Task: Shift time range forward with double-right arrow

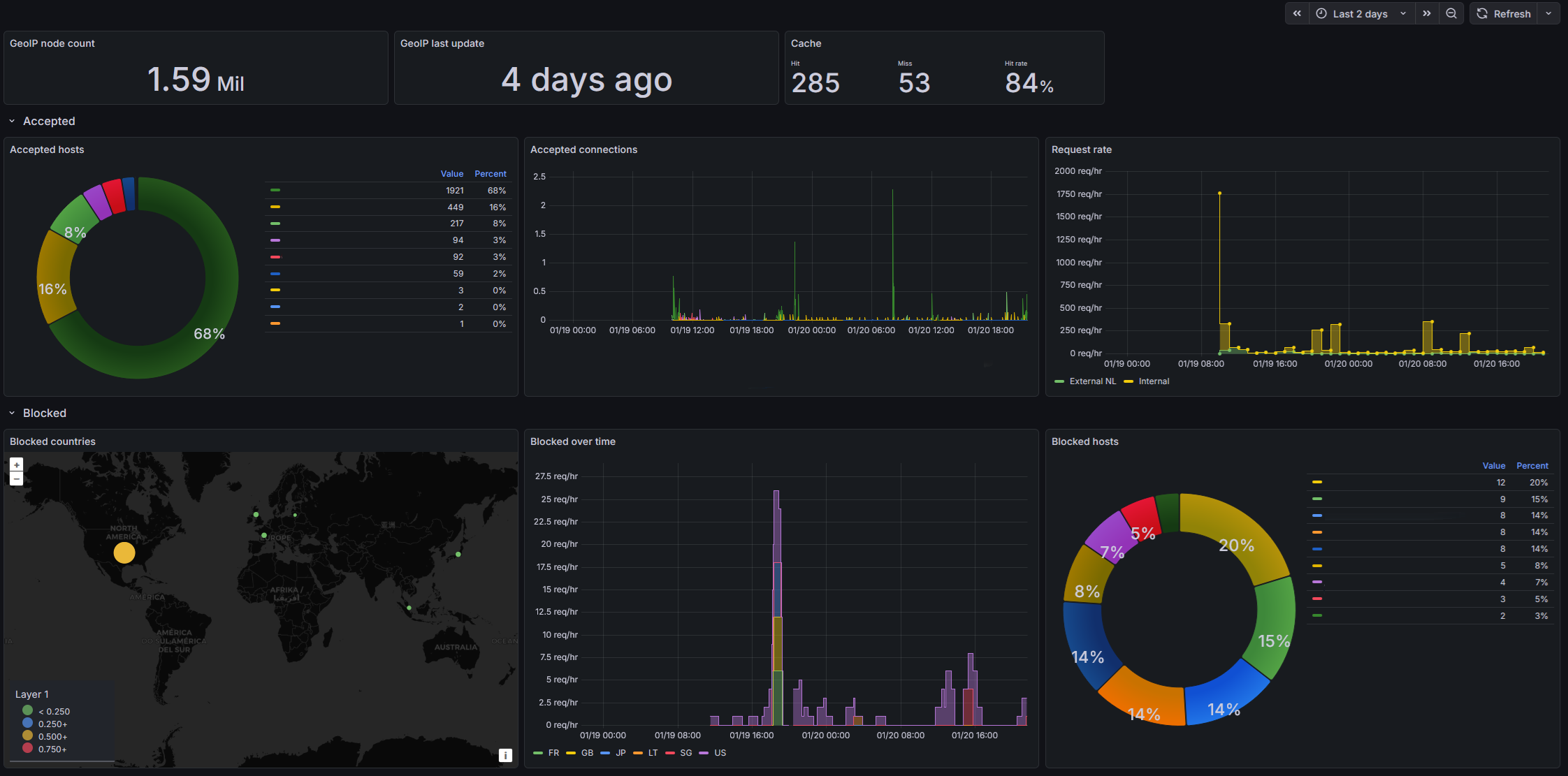Action: tap(1427, 13)
